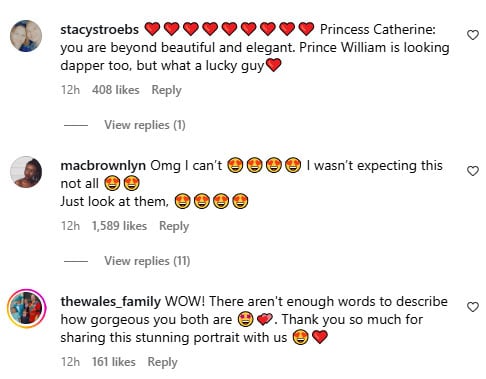
Task: Like thewales_family's comment with heart icon
Action: coord(473,307)
